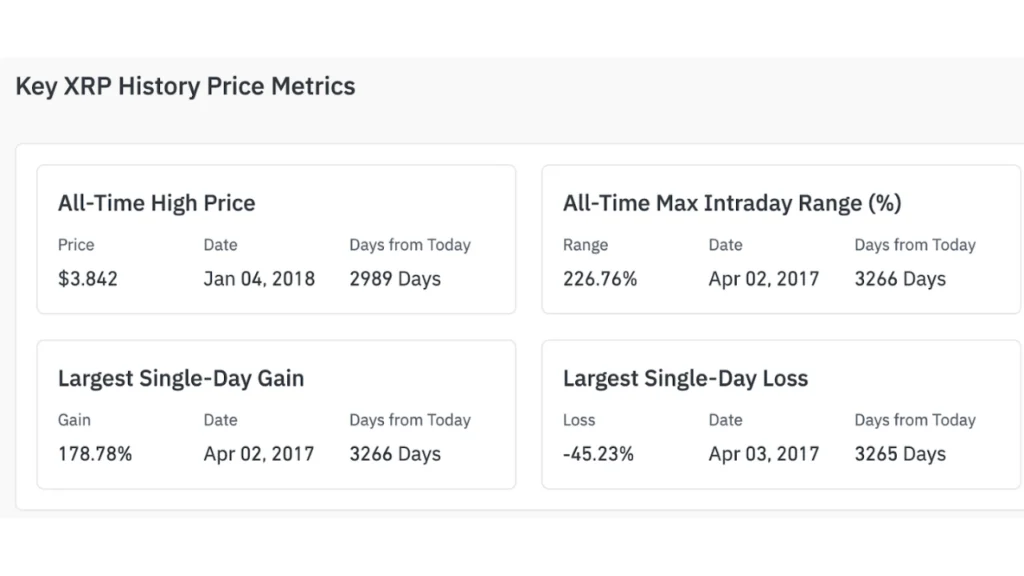The image size is (1024, 576).
Task: Click Days from Today label in Single-Day Loss card
Action: point(914,421)
